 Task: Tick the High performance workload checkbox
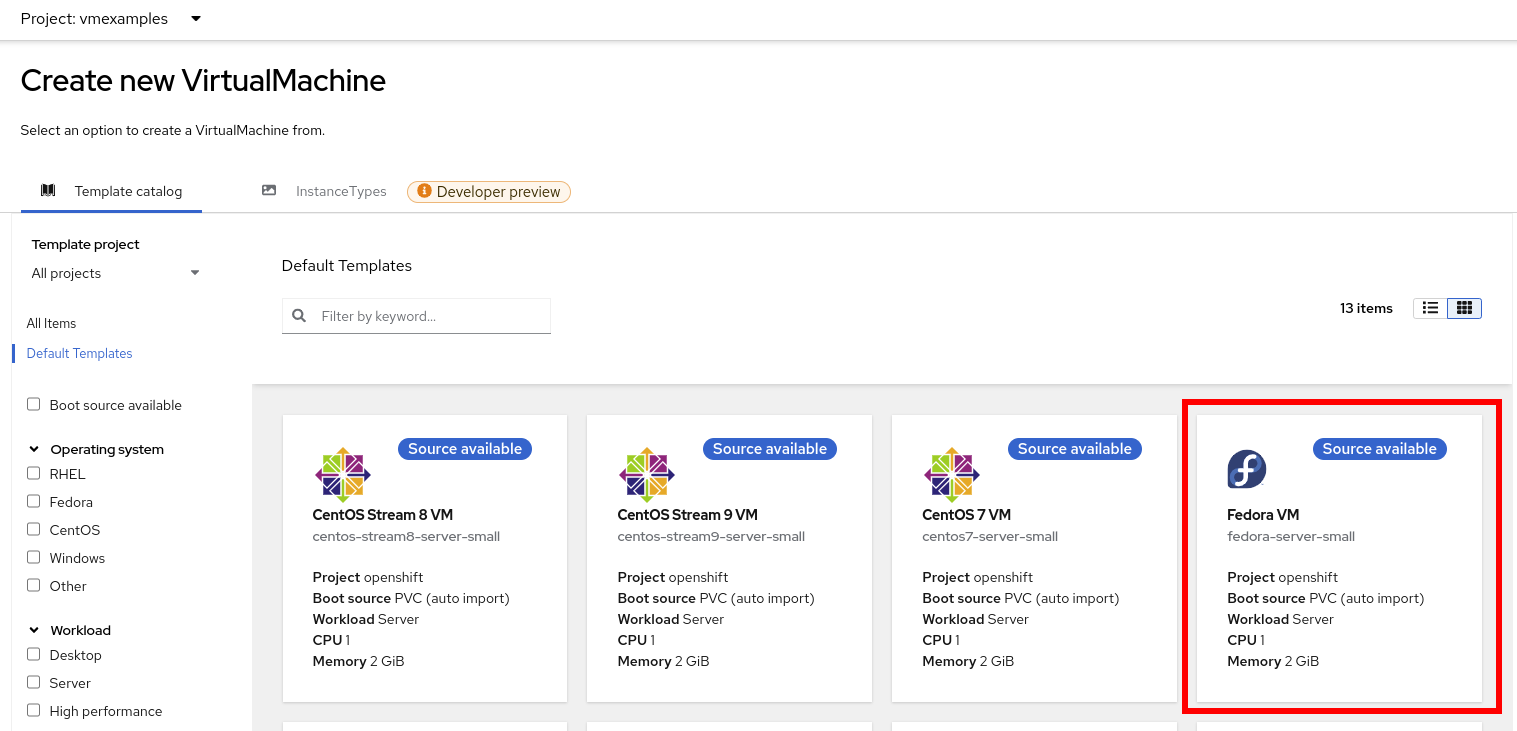pos(34,711)
